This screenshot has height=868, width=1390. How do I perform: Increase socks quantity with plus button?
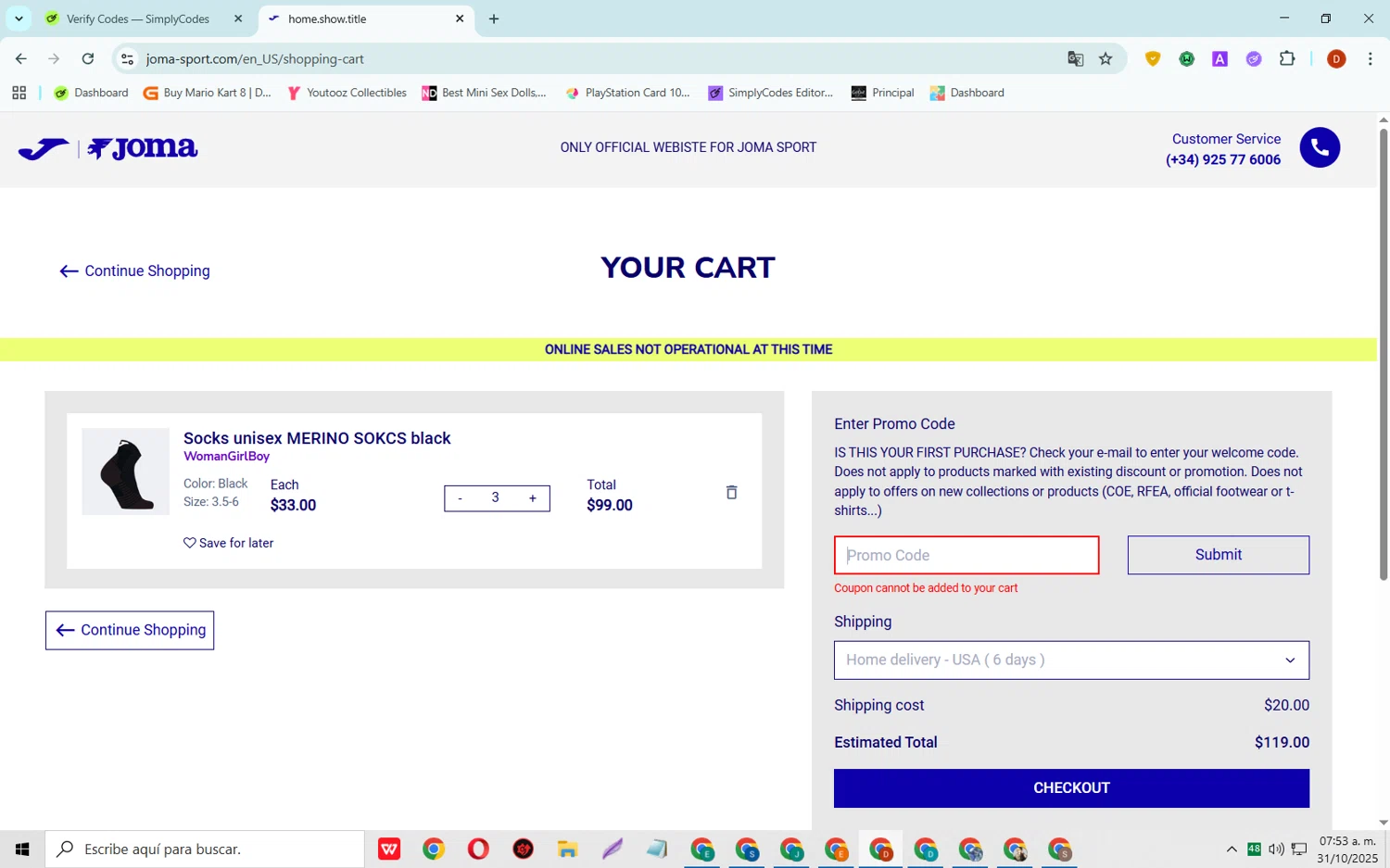point(533,498)
